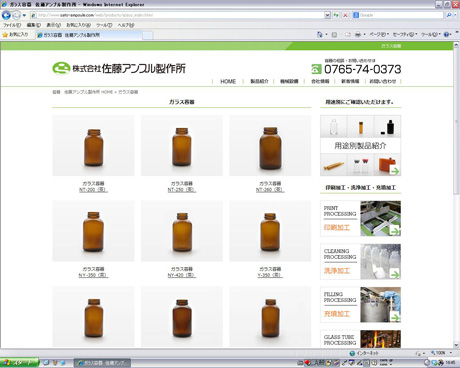This screenshot has width=460, height=368.
Task: Open 製品紹介 in site navigation
Action: click(x=259, y=81)
